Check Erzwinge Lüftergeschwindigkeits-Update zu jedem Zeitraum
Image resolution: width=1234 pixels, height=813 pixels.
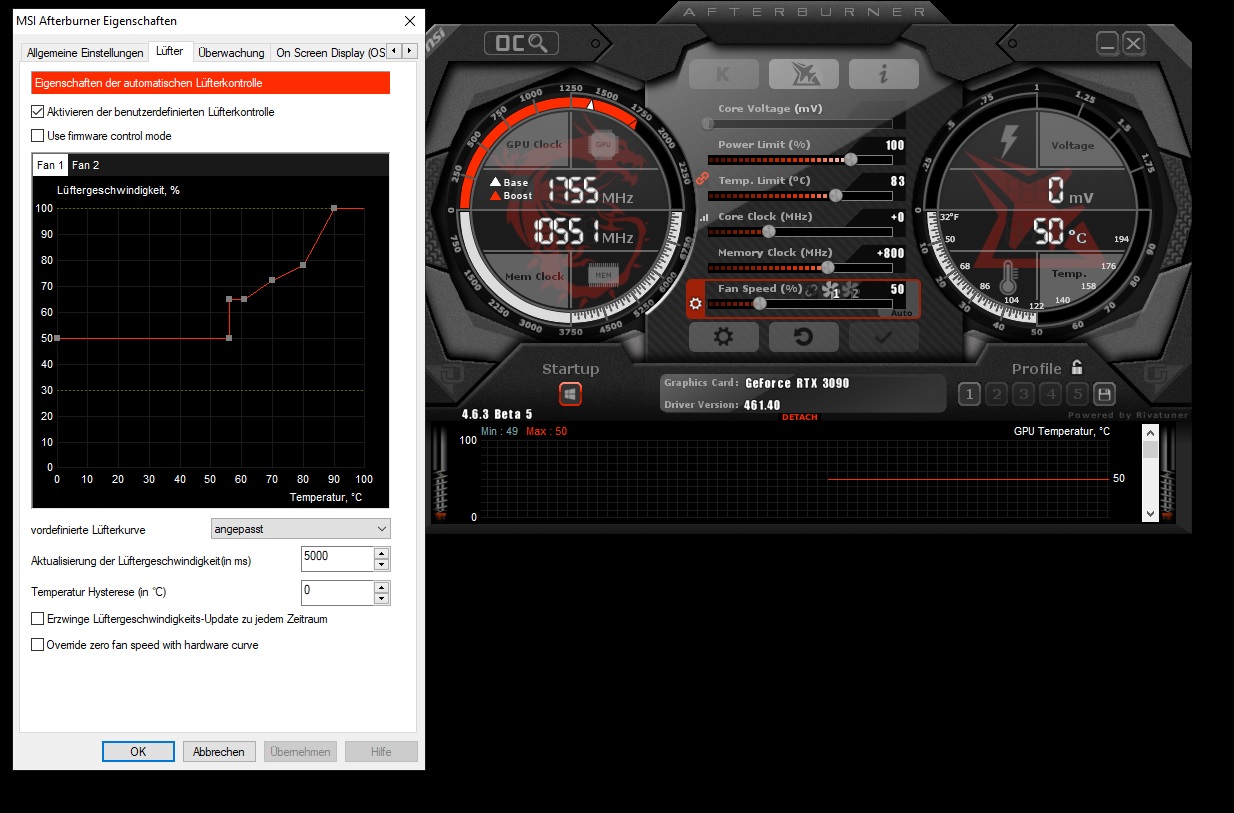click(38, 619)
